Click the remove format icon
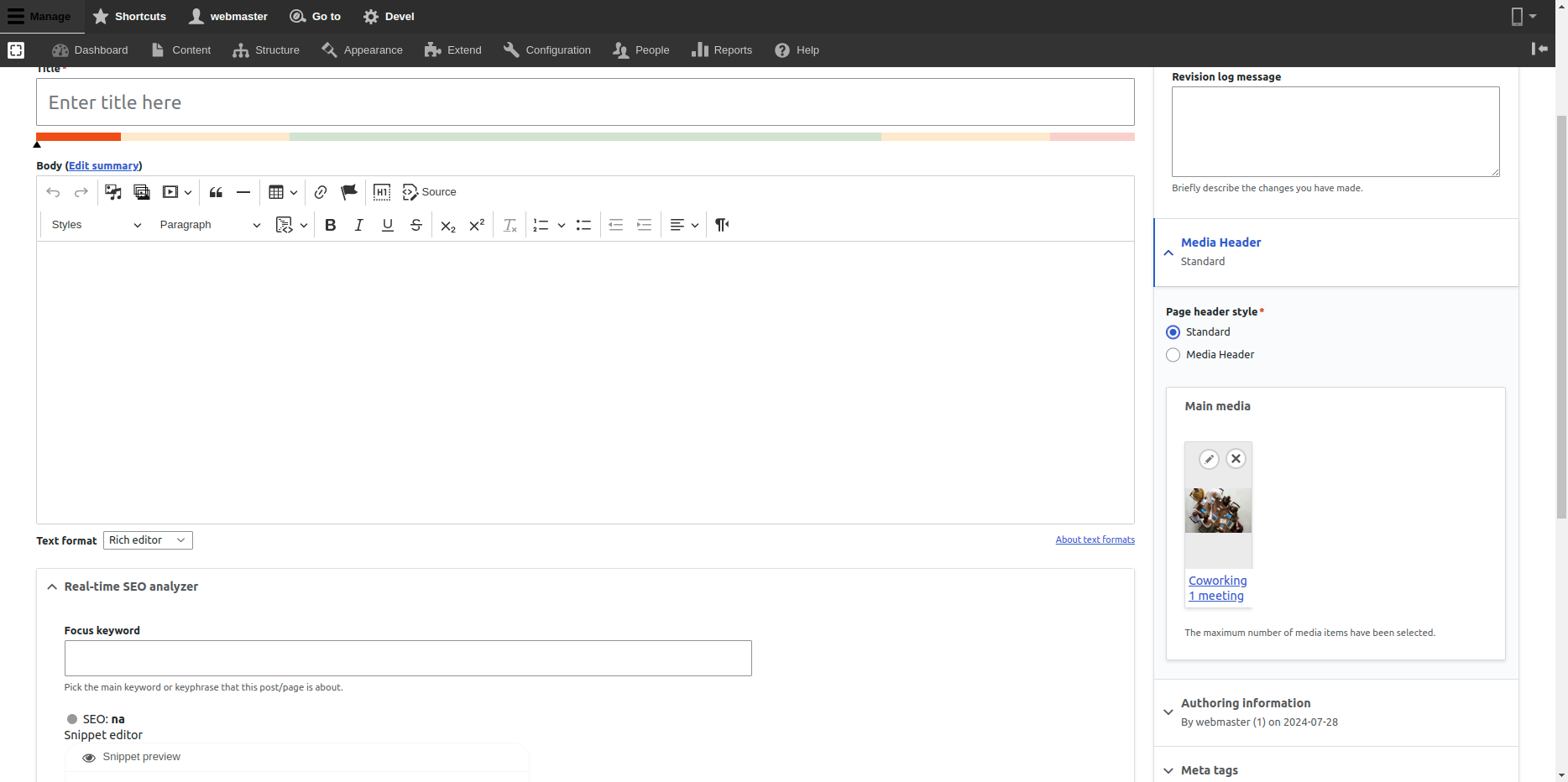The width and height of the screenshot is (1568, 782). (510, 225)
